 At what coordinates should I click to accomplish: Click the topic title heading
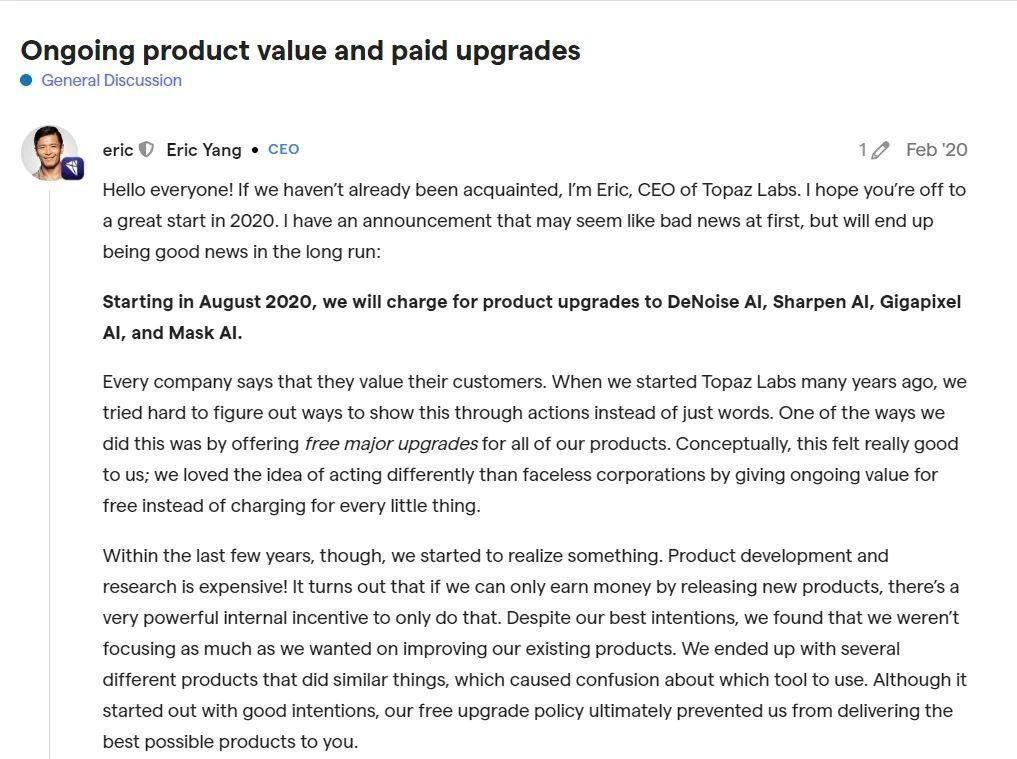pyautogui.click(x=300, y=50)
